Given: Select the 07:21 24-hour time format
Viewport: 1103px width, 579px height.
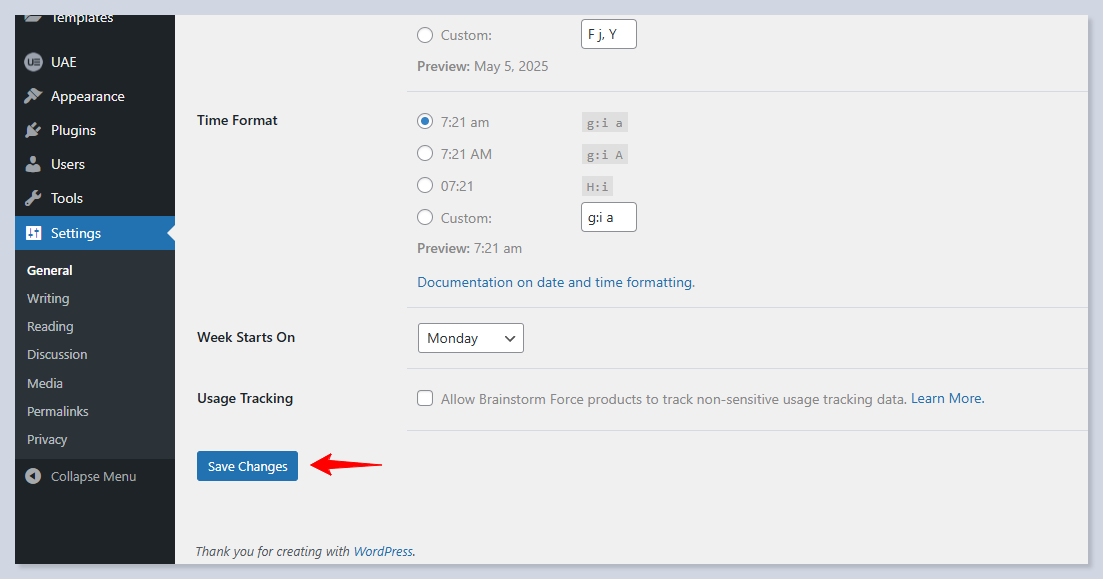Looking at the screenshot, I should [x=425, y=186].
